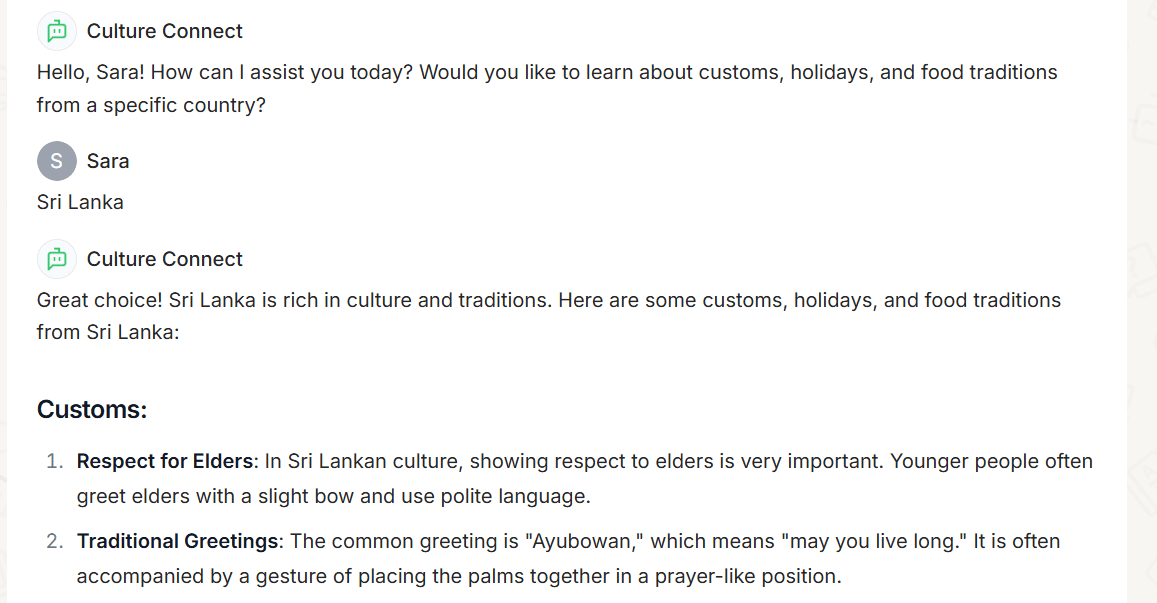The image size is (1157, 603).
Task: Select the Culture Connect name above "Great choice!"
Action: coord(165,259)
